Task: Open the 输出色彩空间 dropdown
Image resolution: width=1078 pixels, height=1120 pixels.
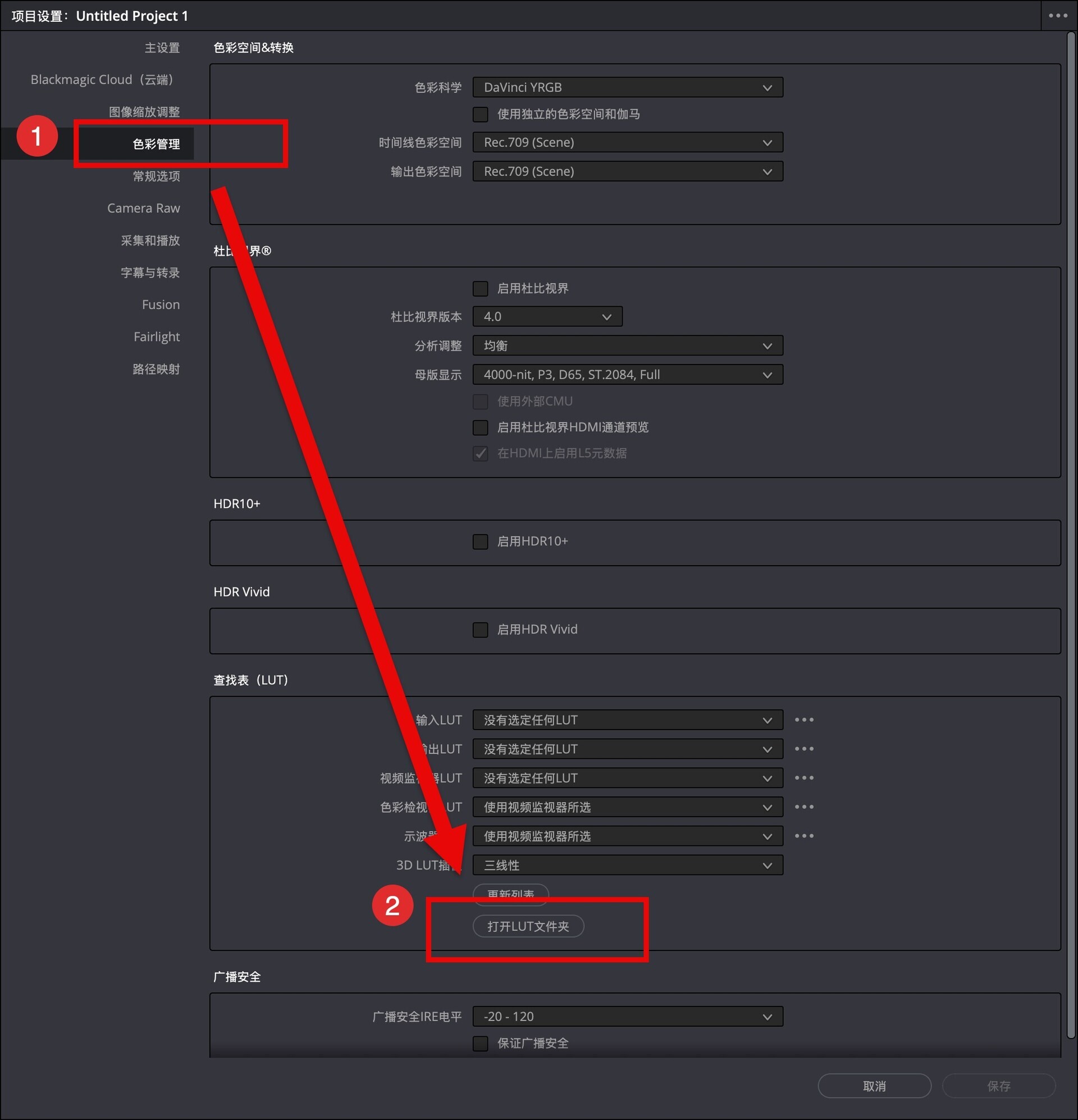Action: (x=628, y=171)
